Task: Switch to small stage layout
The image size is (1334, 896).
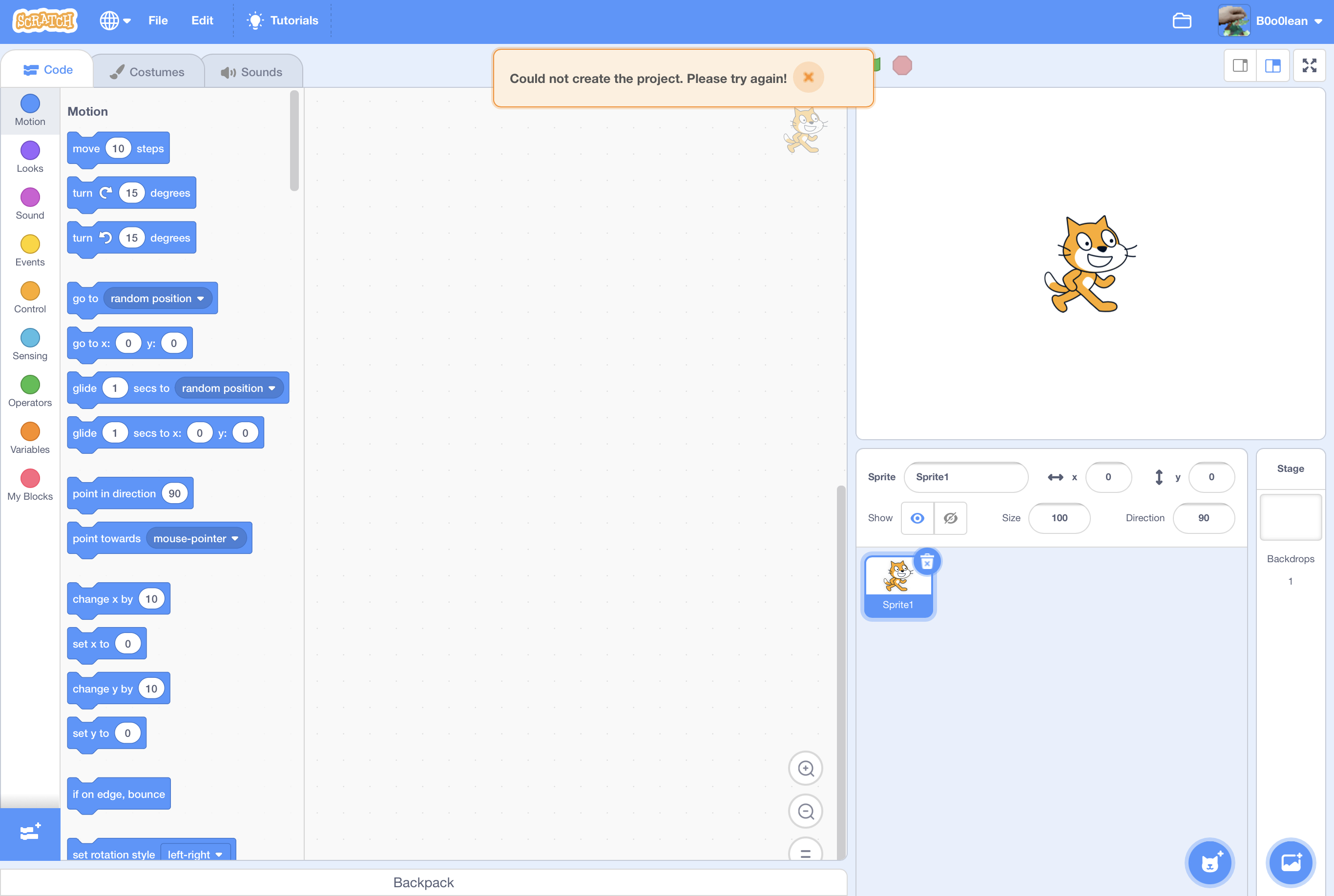Action: tap(1240, 66)
